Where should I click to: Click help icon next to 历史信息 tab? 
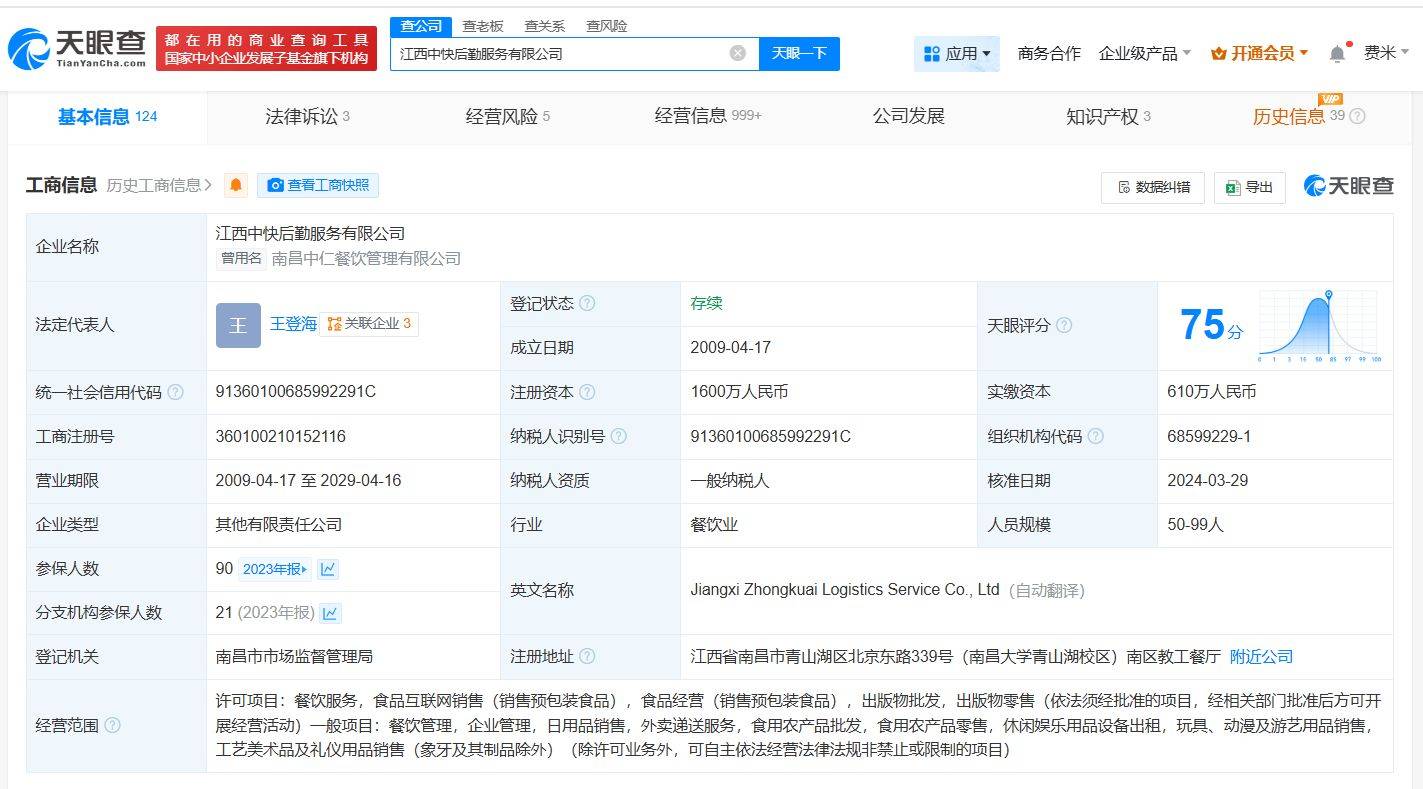point(1357,116)
